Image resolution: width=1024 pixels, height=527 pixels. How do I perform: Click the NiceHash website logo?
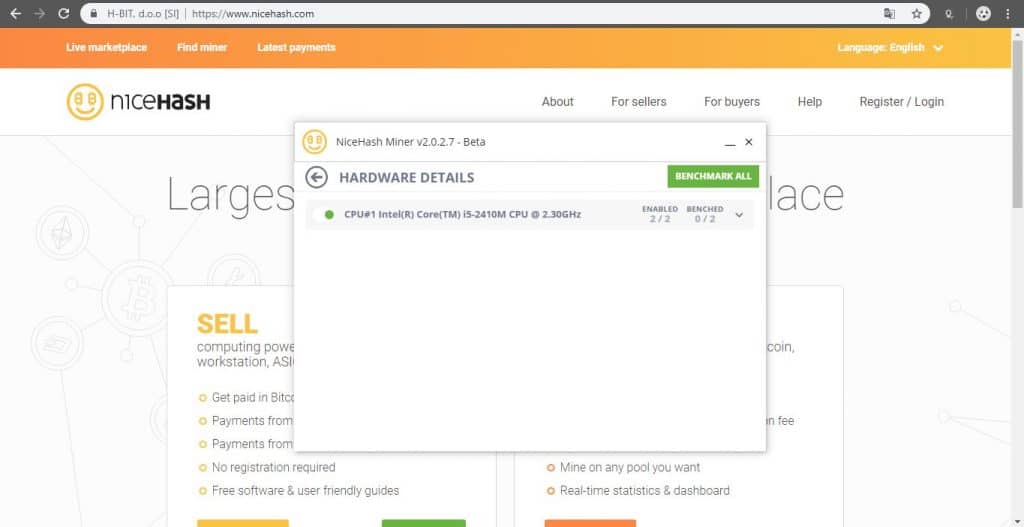pyautogui.click(x=138, y=102)
